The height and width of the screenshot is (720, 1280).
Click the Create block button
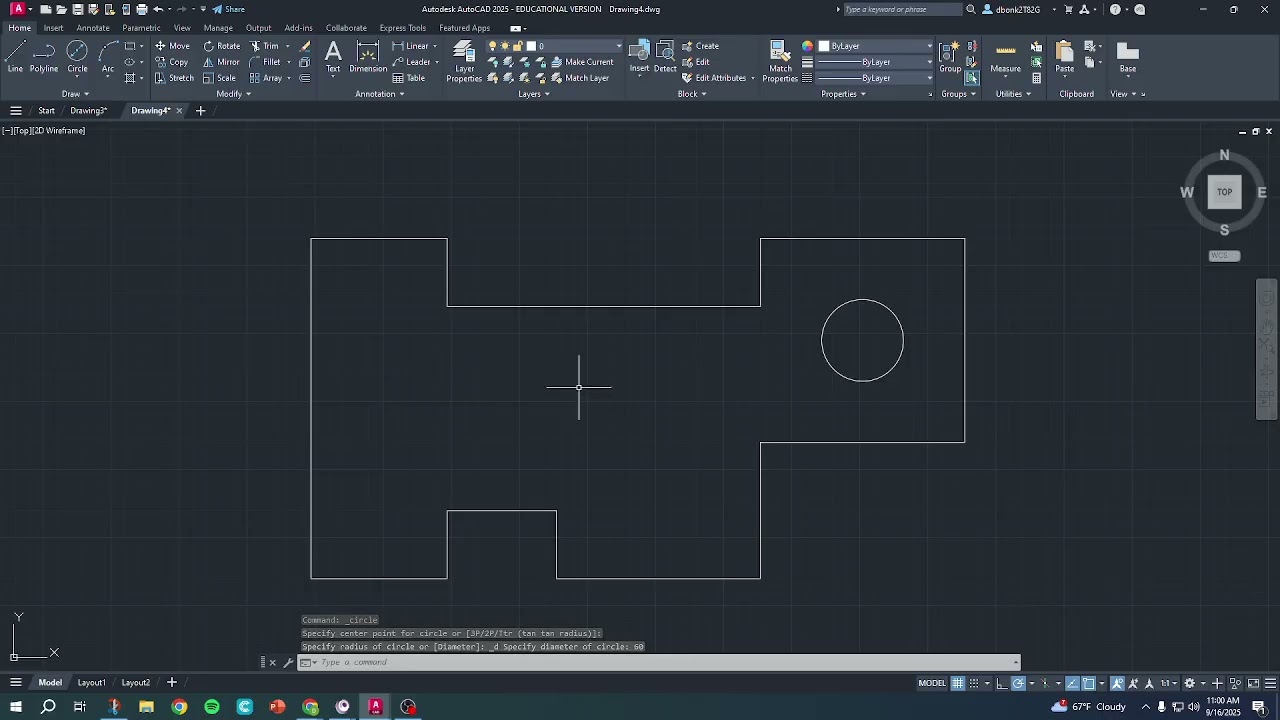(x=700, y=46)
